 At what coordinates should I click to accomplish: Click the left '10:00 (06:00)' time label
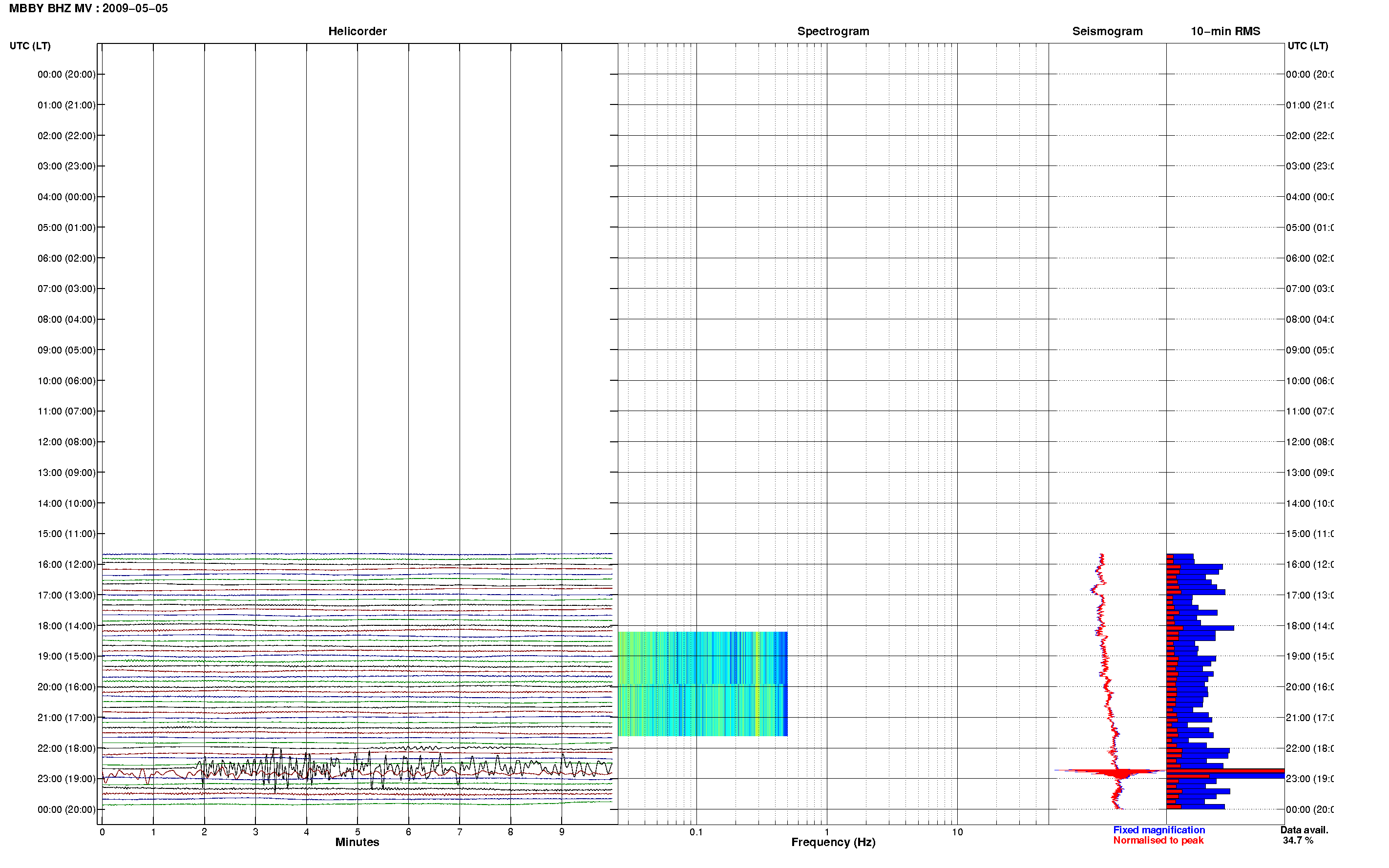[66, 381]
